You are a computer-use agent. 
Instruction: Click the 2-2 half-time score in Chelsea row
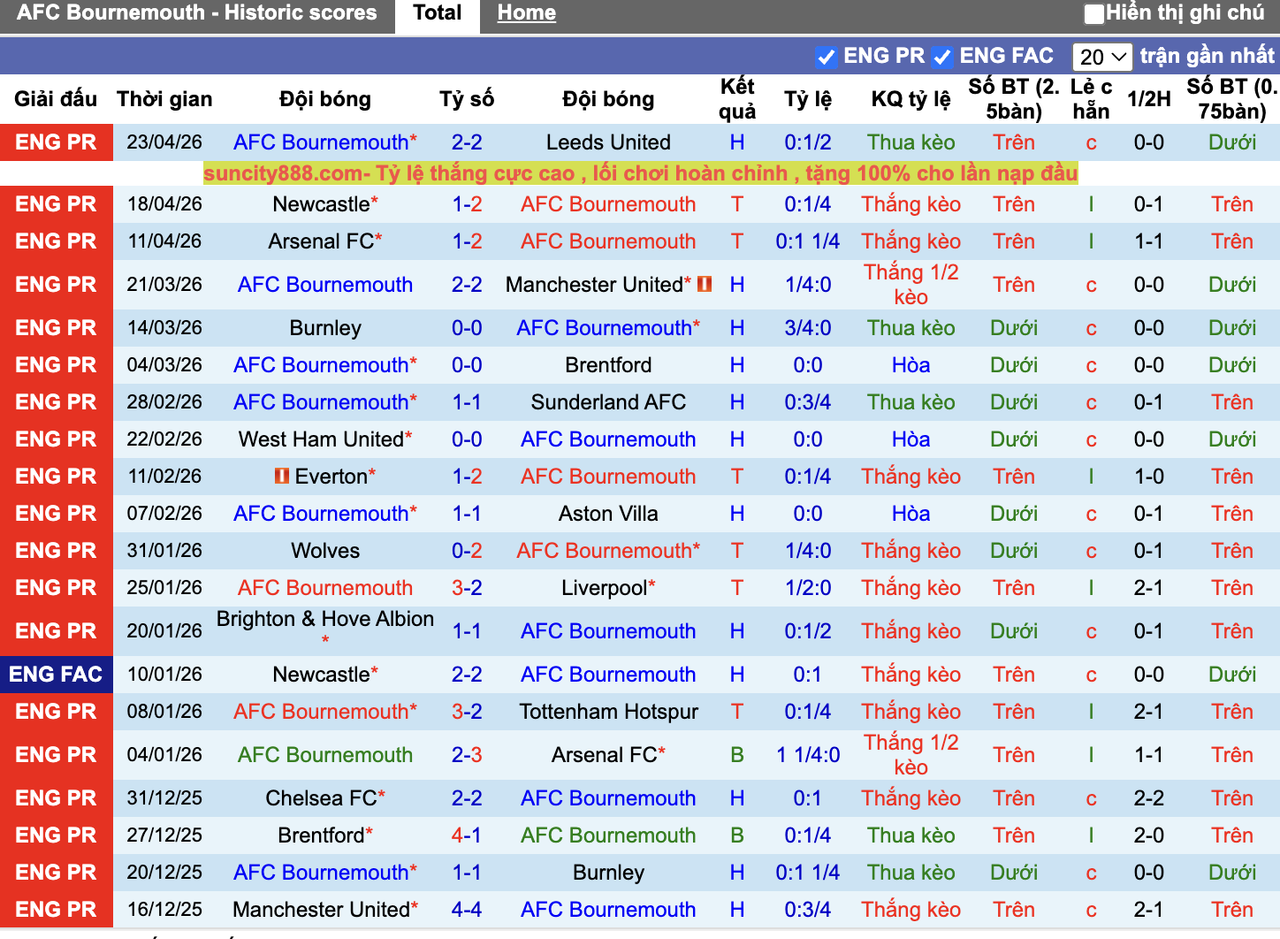coord(1148,798)
